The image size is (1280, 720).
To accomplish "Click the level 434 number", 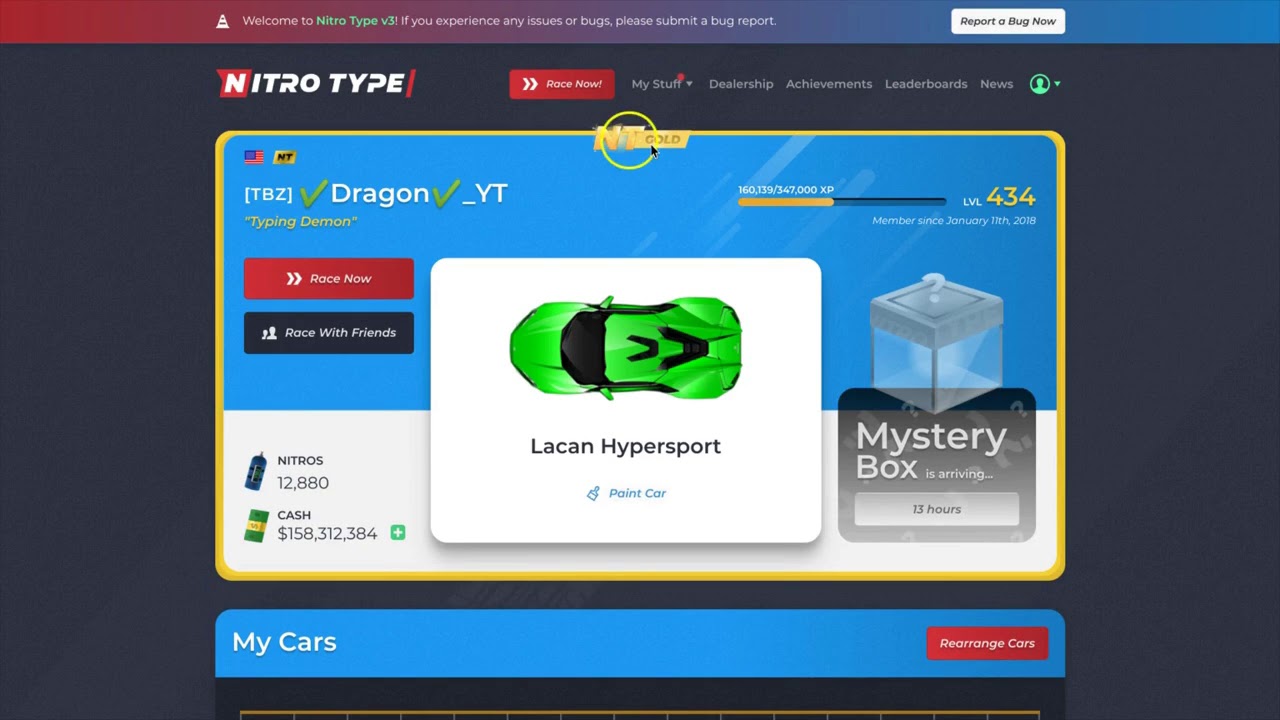I will (1011, 197).
